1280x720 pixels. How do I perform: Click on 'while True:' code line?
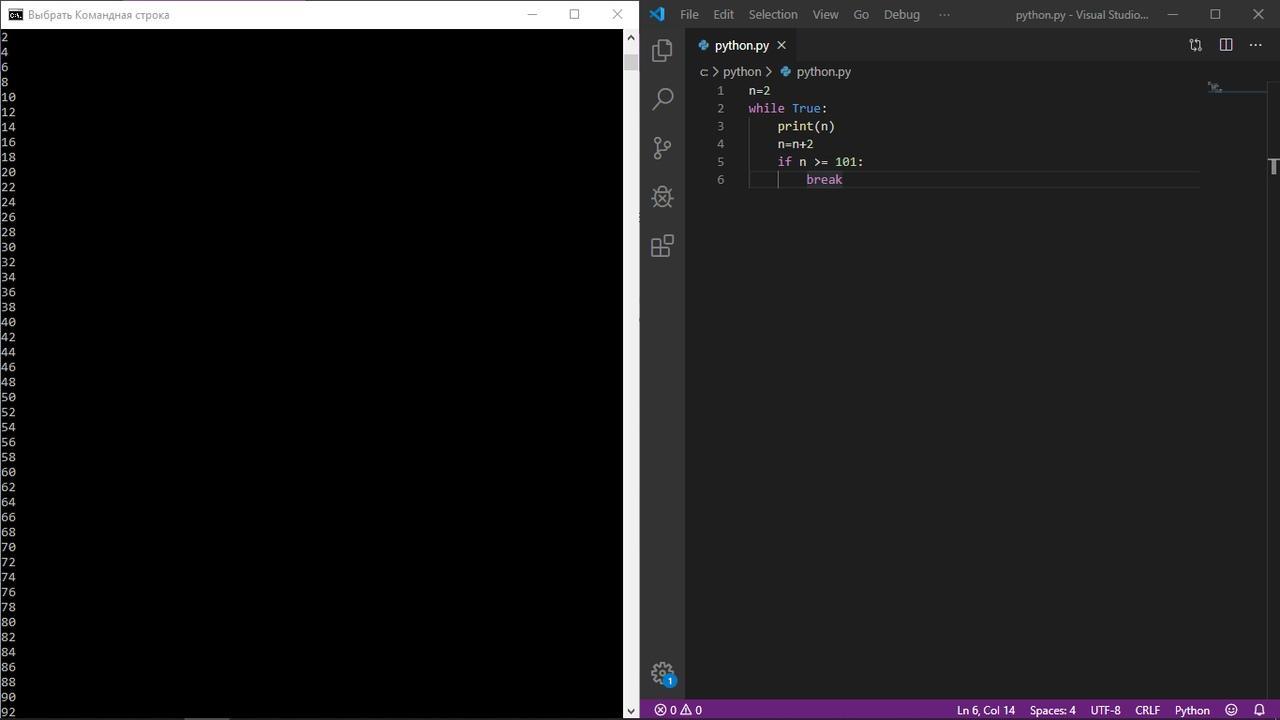coord(788,108)
